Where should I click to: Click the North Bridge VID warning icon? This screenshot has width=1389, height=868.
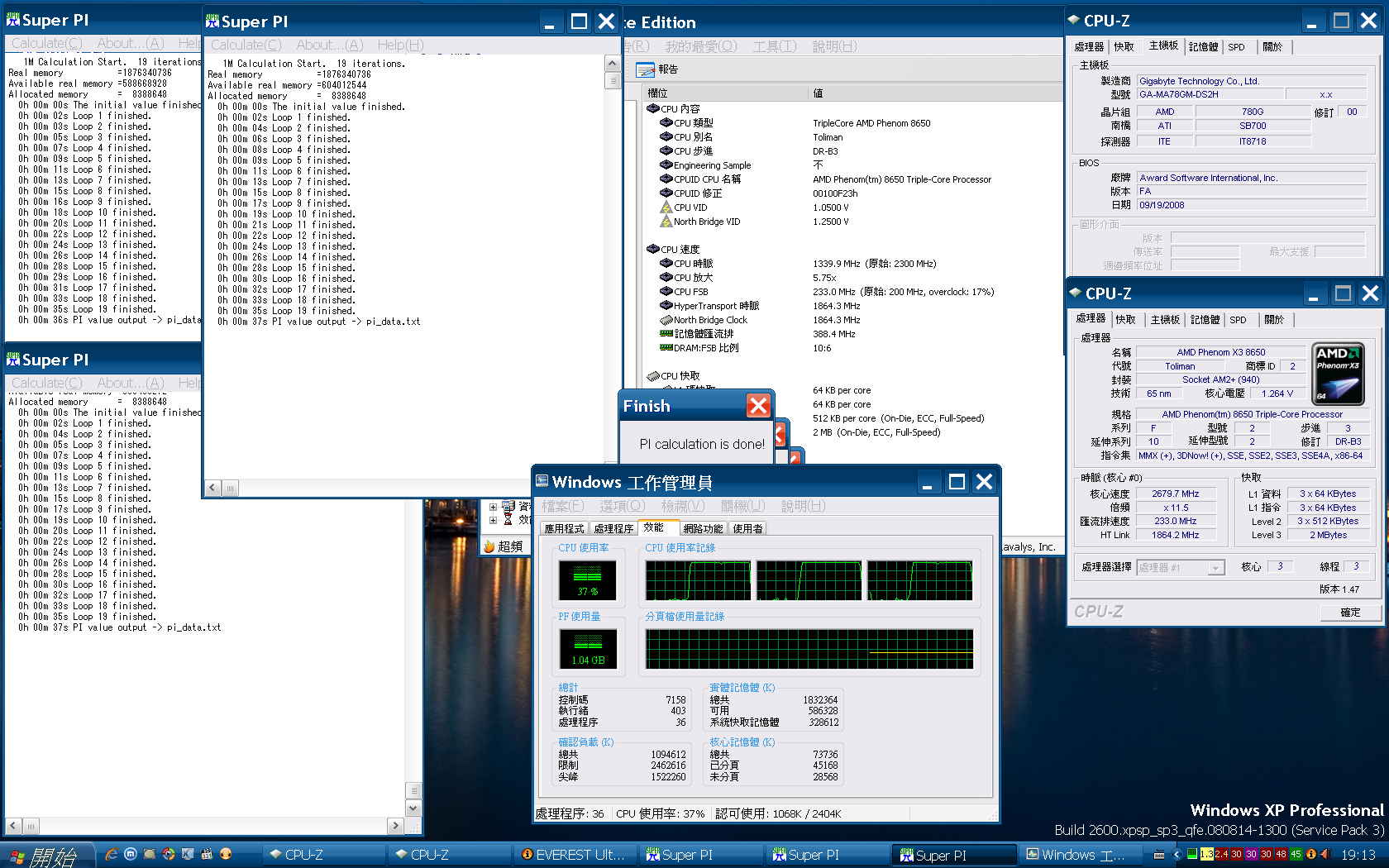click(x=666, y=222)
